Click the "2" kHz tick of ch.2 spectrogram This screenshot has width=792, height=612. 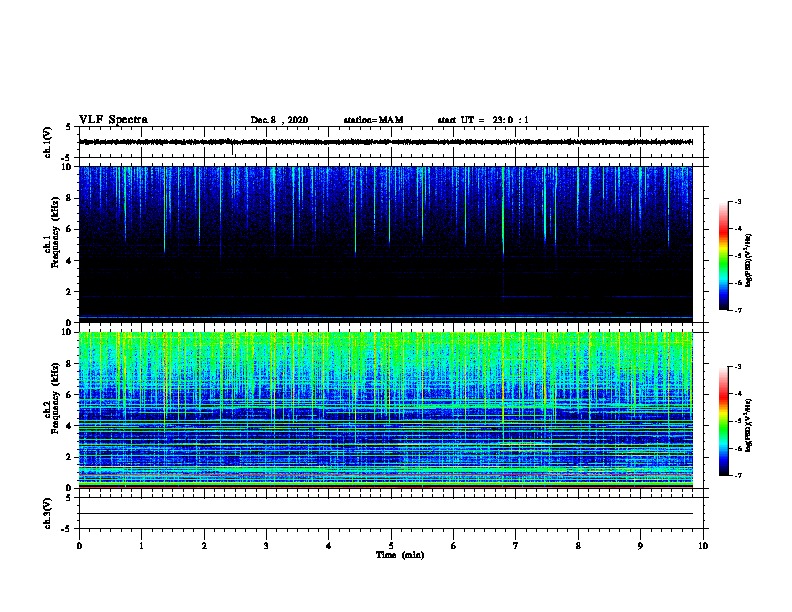pyautogui.click(x=70, y=457)
